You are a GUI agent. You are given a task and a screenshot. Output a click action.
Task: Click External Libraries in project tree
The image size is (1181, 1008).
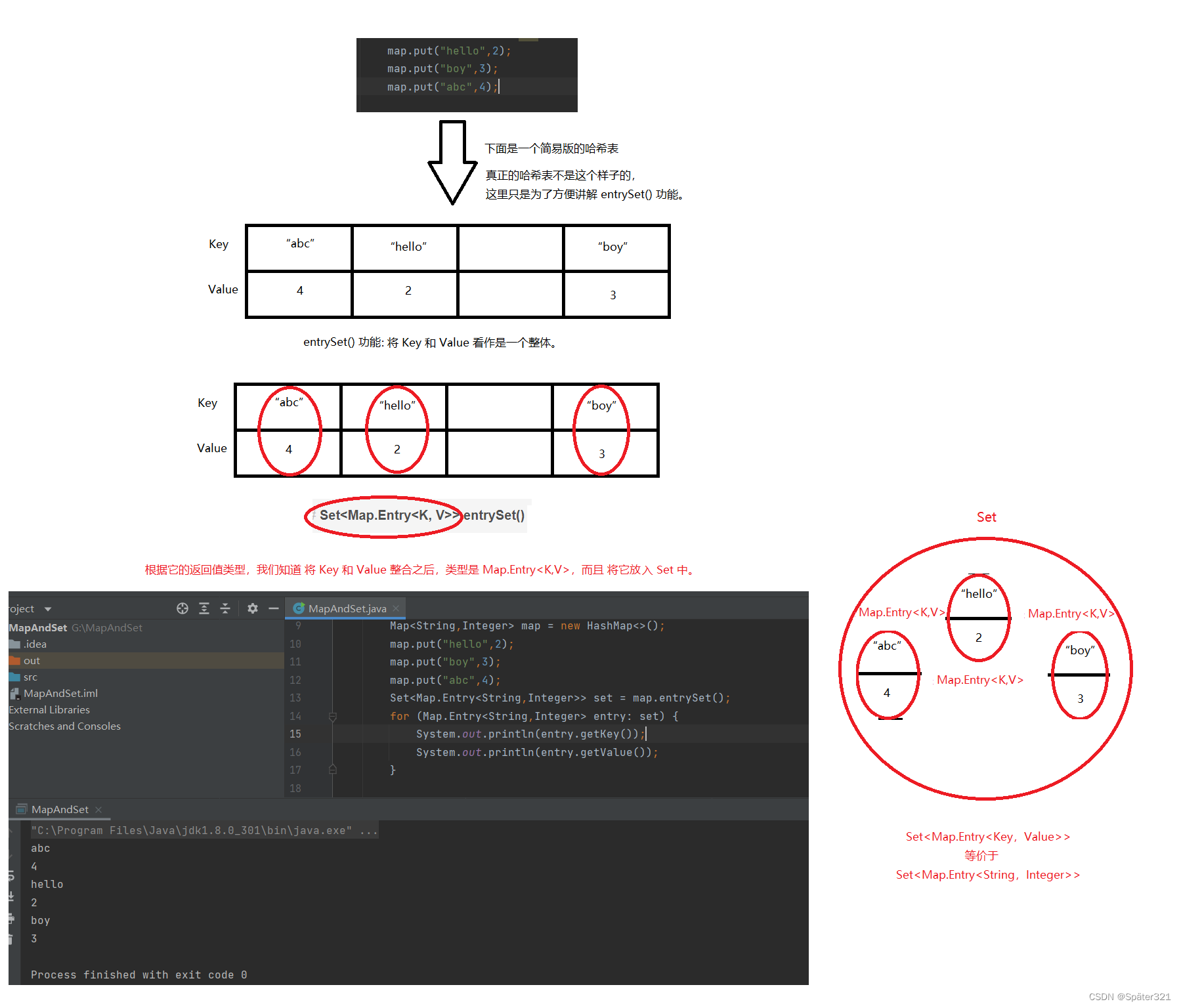tap(49, 709)
